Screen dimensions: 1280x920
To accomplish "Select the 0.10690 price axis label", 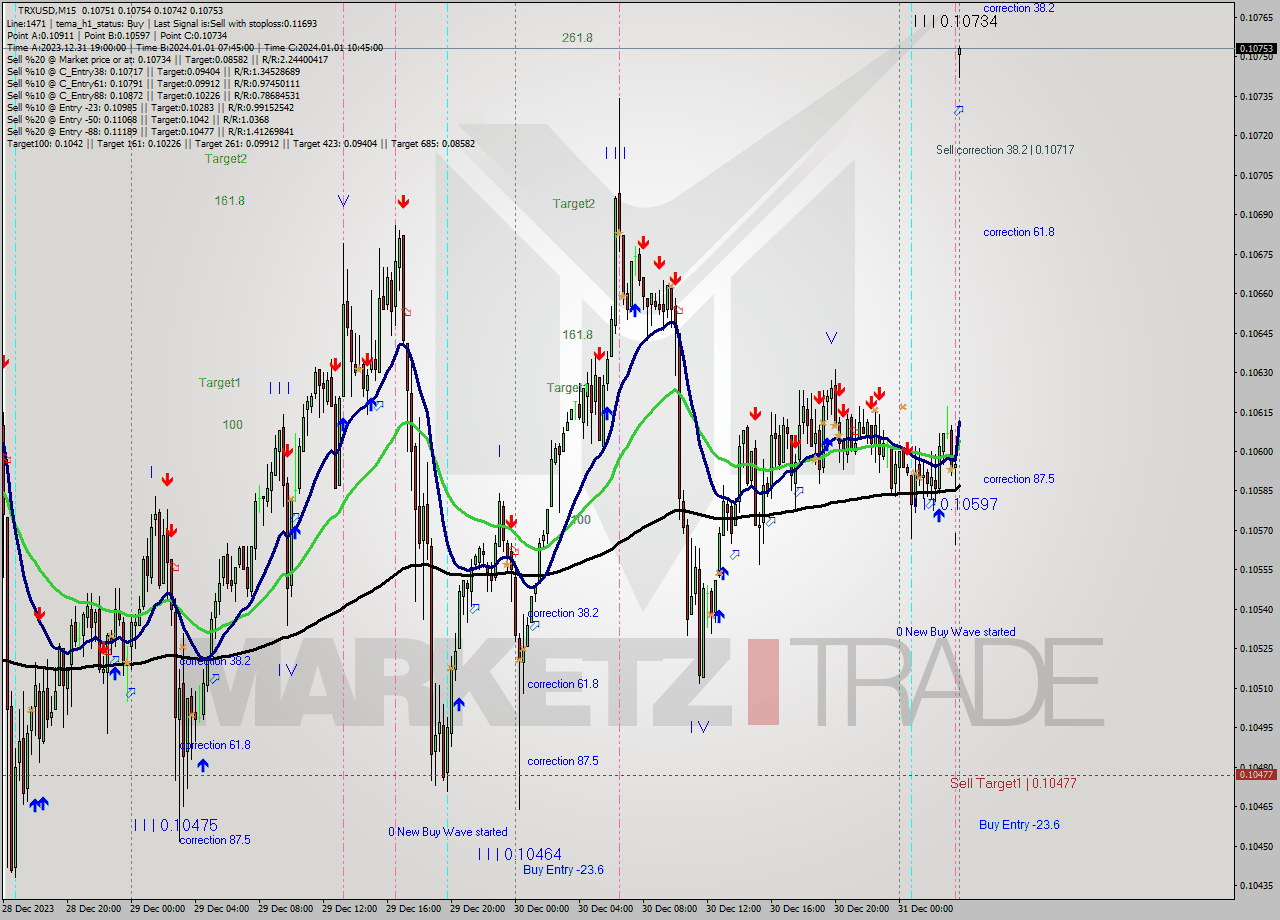I will pos(1256,214).
